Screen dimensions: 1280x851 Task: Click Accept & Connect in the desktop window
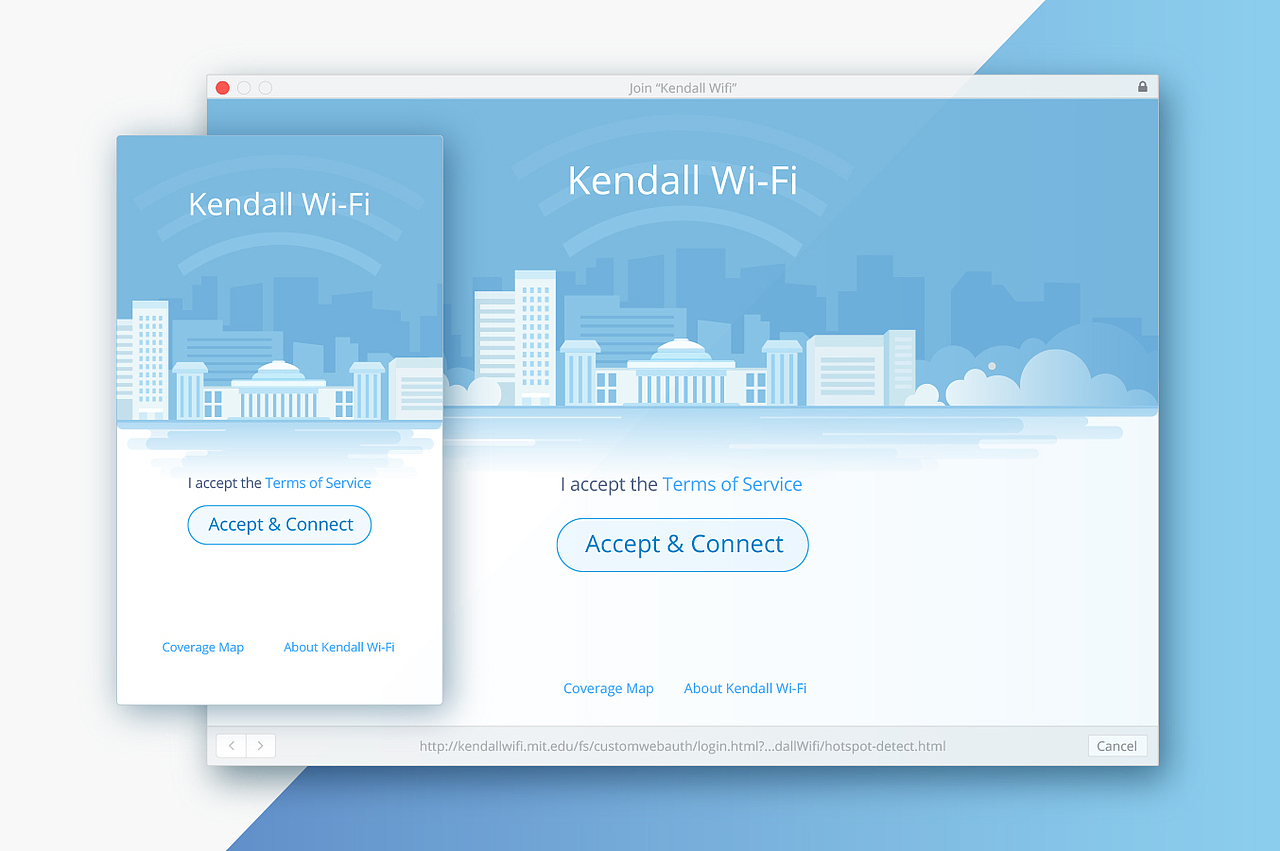pos(683,545)
